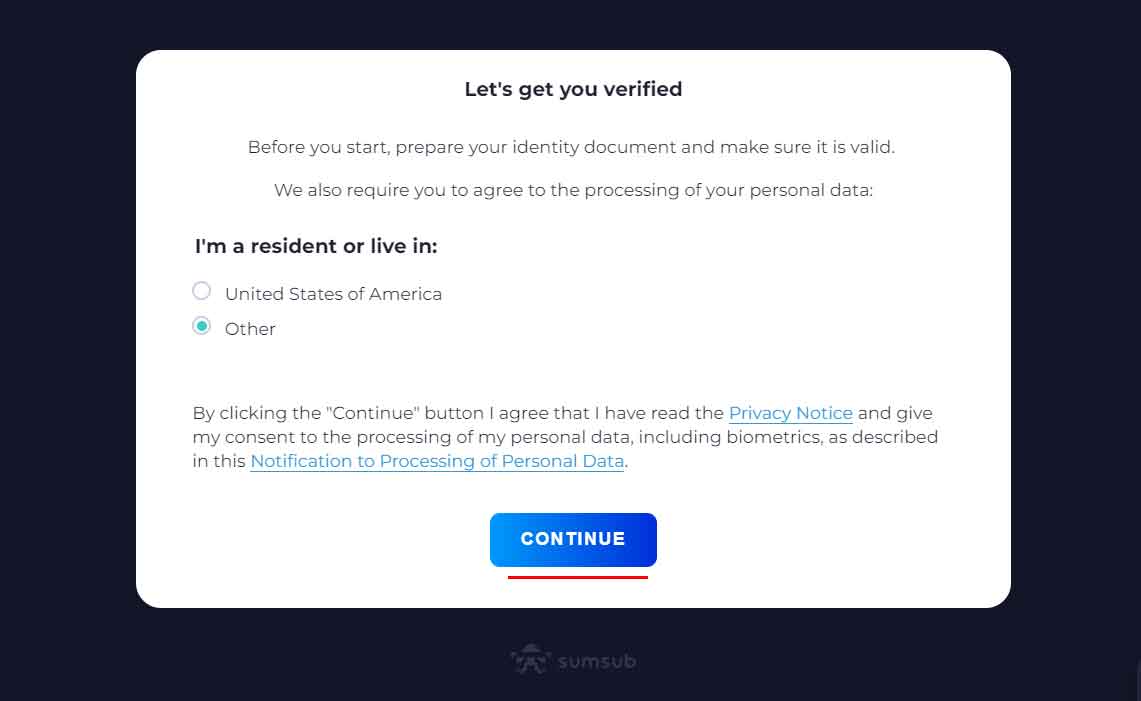Click the "We also require you" sentence
This screenshot has height=701, width=1141.
573,190
